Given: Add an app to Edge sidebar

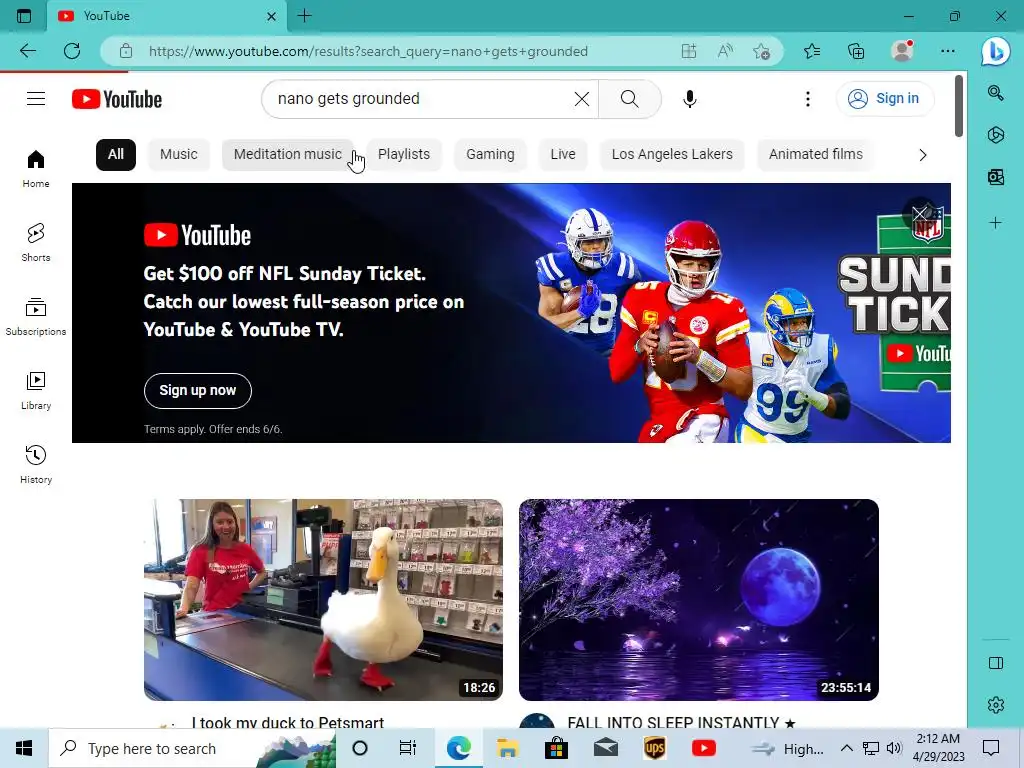Looking at the screenshot, I should tap(995, 223).
